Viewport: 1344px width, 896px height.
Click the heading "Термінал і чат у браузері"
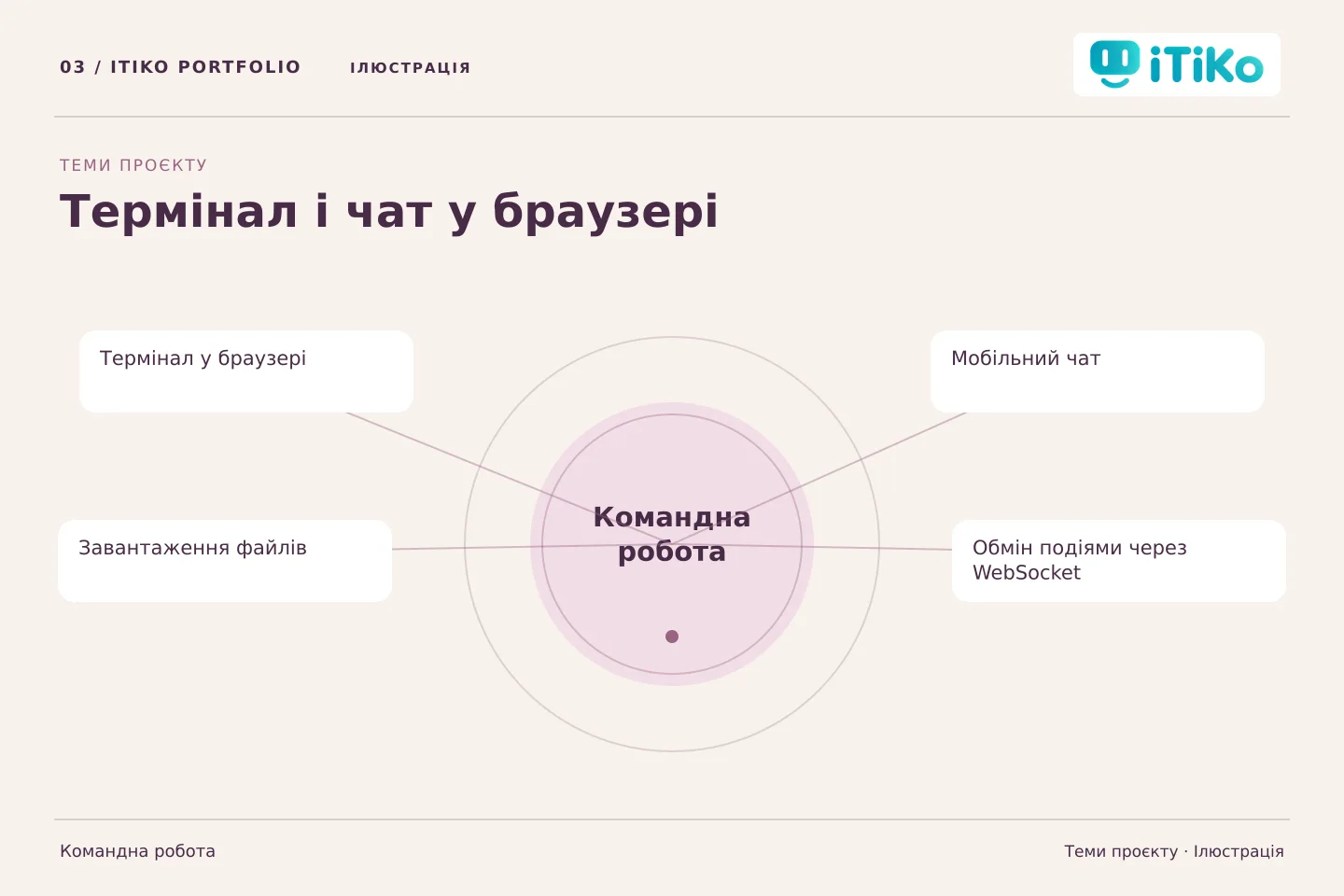[x=389, y=211]
